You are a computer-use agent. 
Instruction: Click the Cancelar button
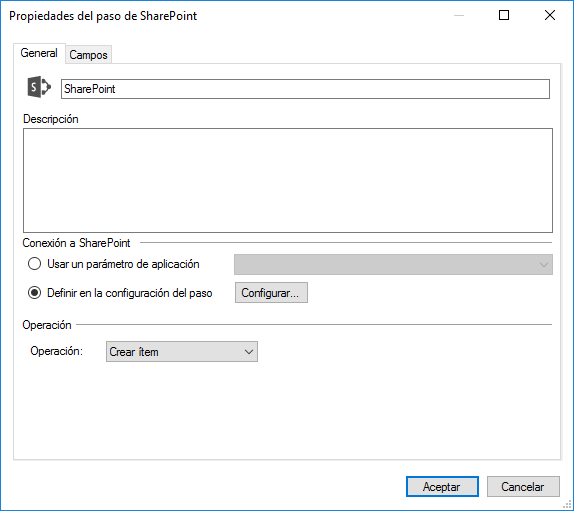pyautogui.click(x=523, y=486)
